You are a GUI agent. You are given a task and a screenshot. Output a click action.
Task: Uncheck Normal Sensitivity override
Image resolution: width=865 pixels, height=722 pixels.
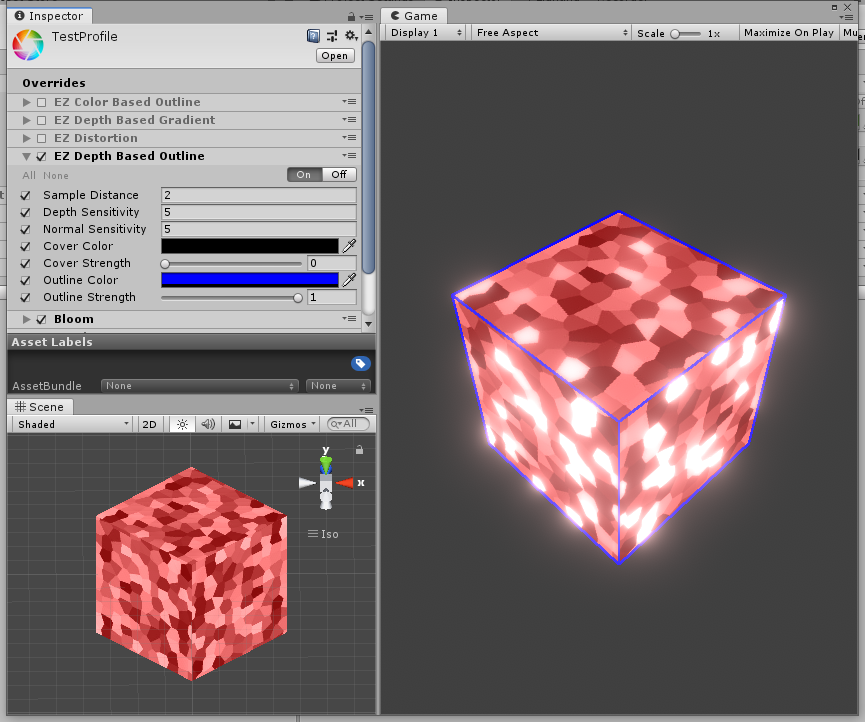[x=25, y=229]
